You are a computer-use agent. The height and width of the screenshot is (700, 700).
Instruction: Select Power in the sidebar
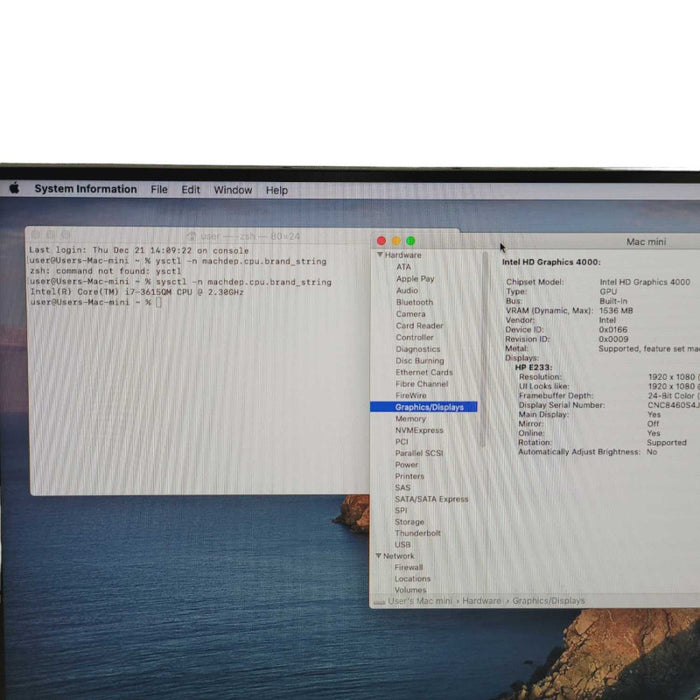[x=406, y=465]
